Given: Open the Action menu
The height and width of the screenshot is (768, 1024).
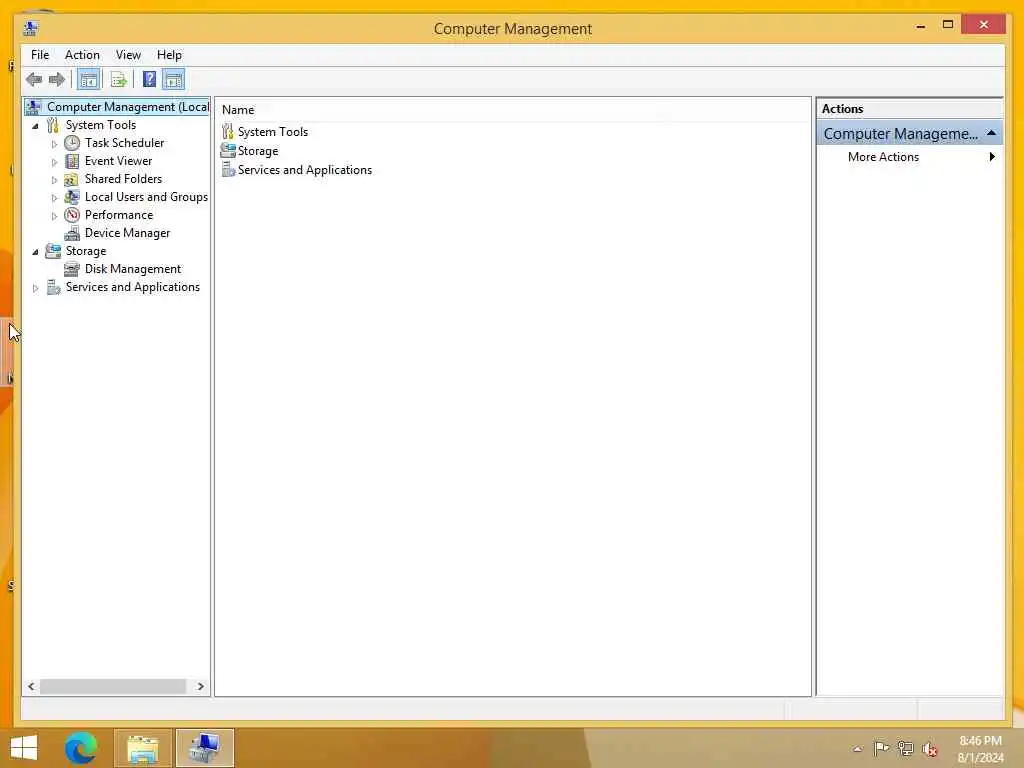Looking at the screenshot, I should [x=82, y=55].
